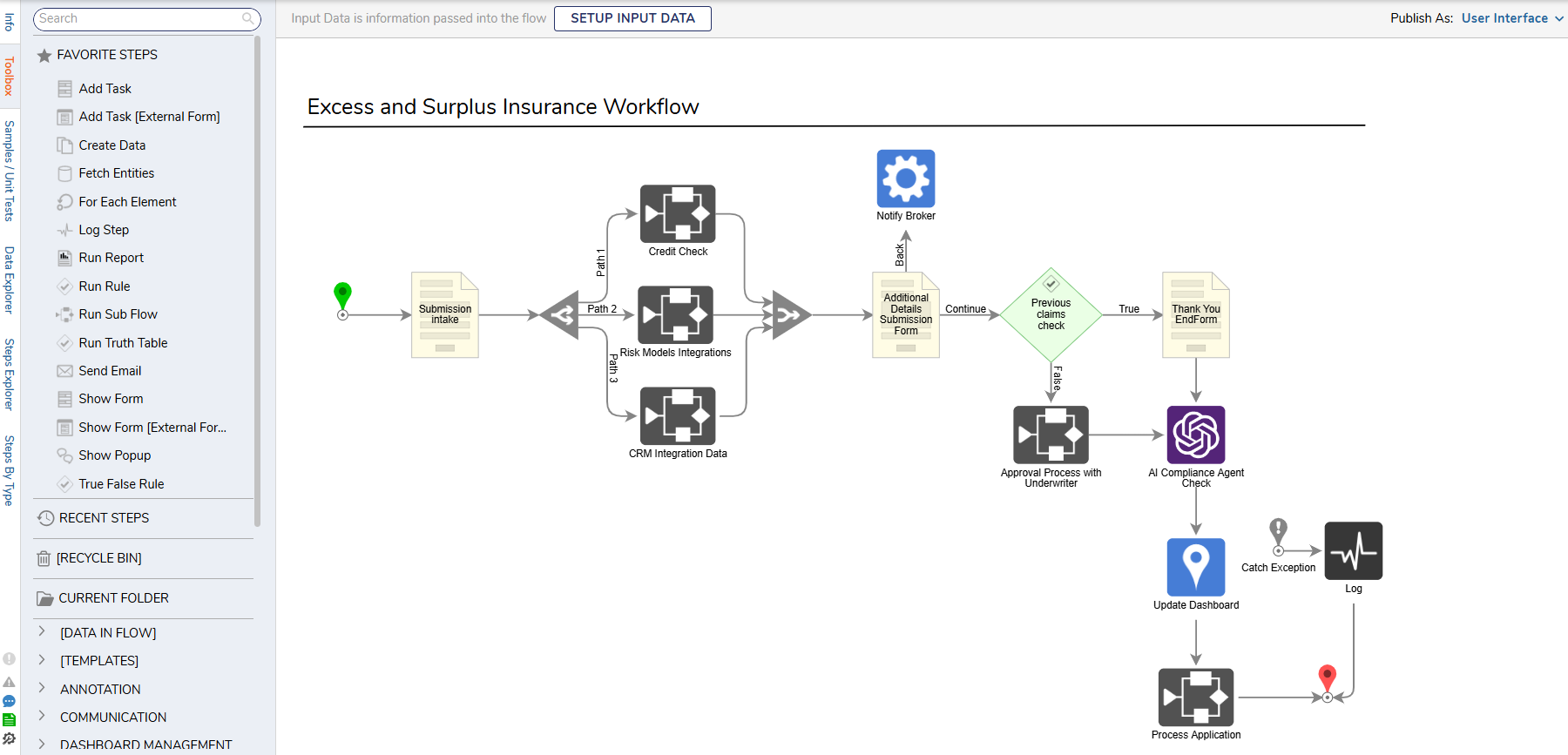This screenshot has height=755, width=1568.
Task: Select the Submission intake form step
Action: [445, 314]
